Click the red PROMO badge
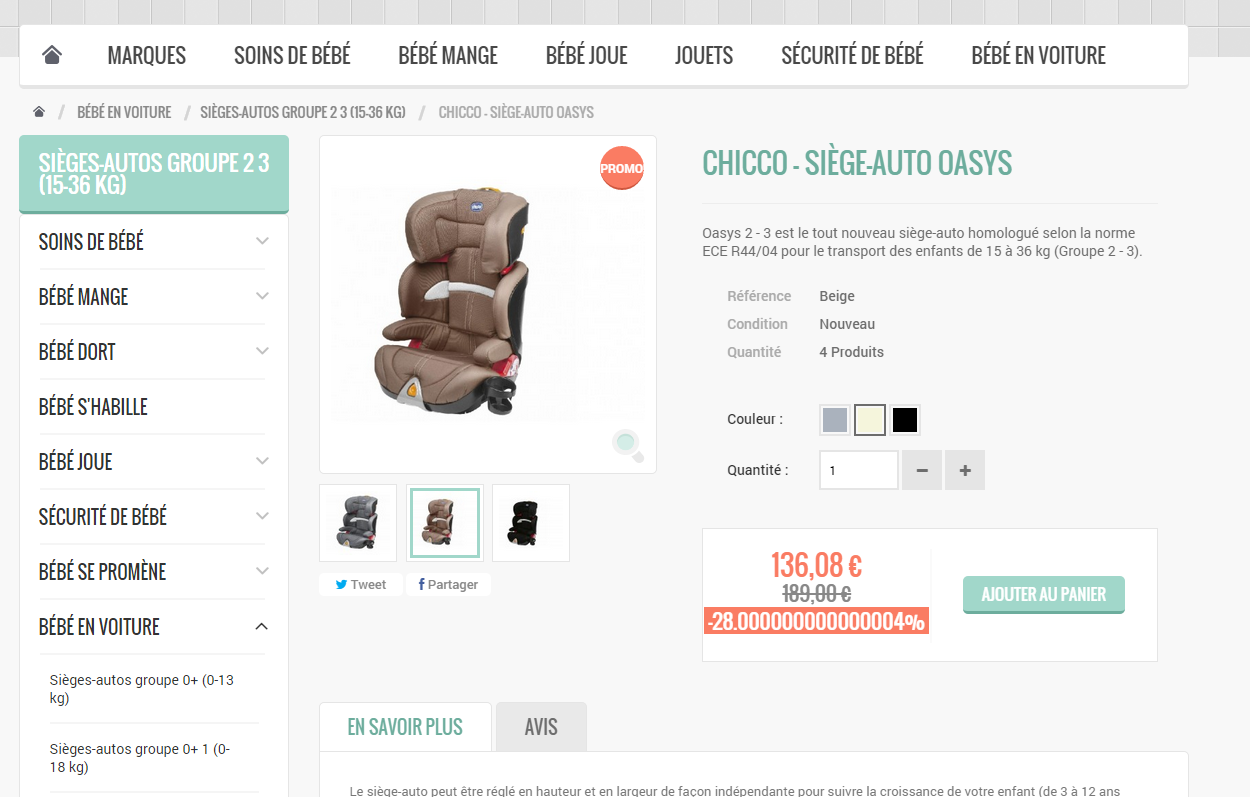1250x797 pixels. pos(621,168)
